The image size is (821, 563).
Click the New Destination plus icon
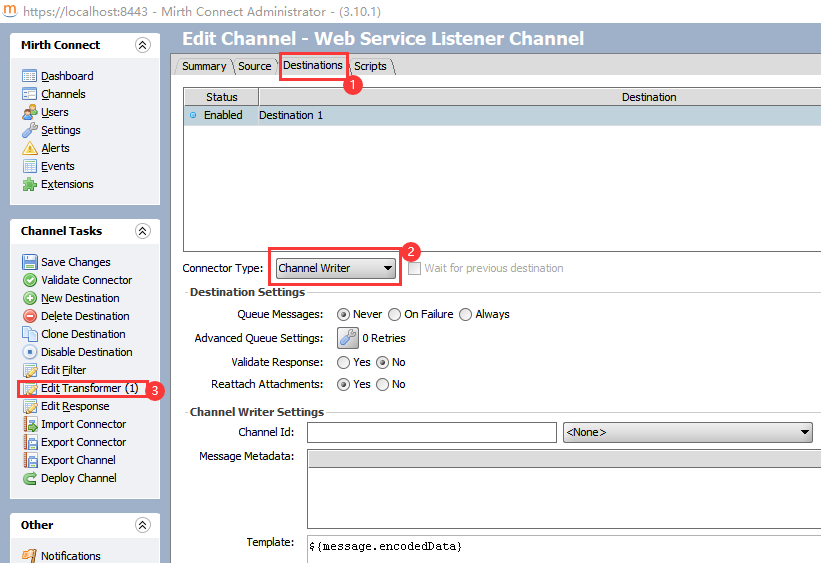30,298
